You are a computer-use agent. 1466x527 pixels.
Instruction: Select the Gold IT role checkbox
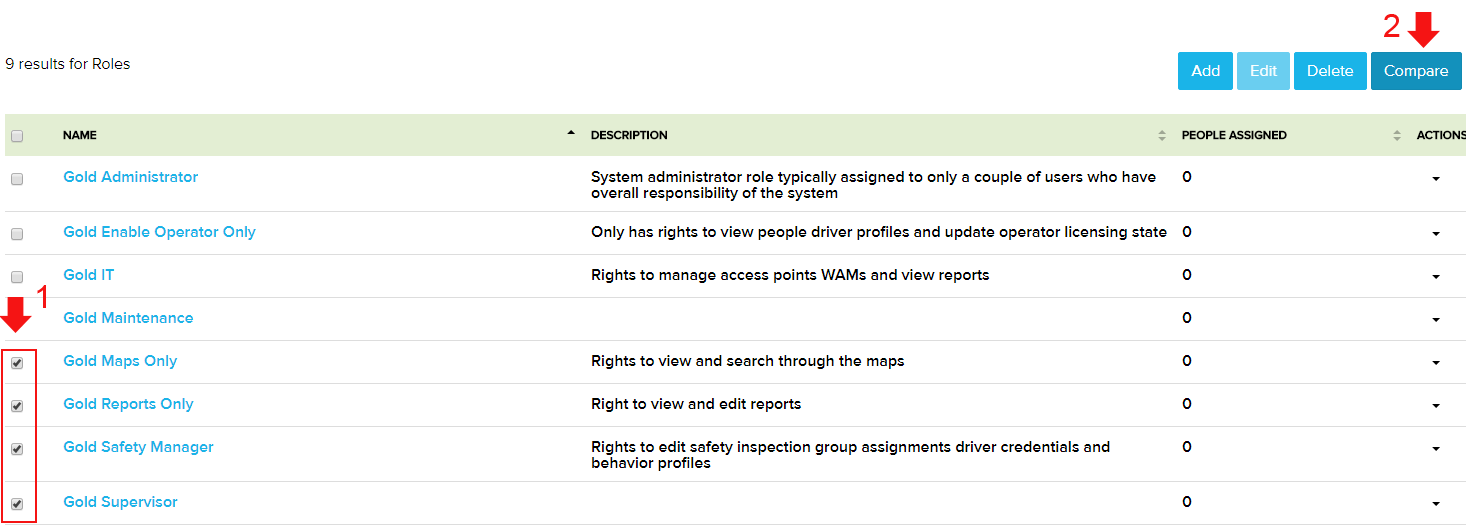pyautogui.click(x=17, y=277)
